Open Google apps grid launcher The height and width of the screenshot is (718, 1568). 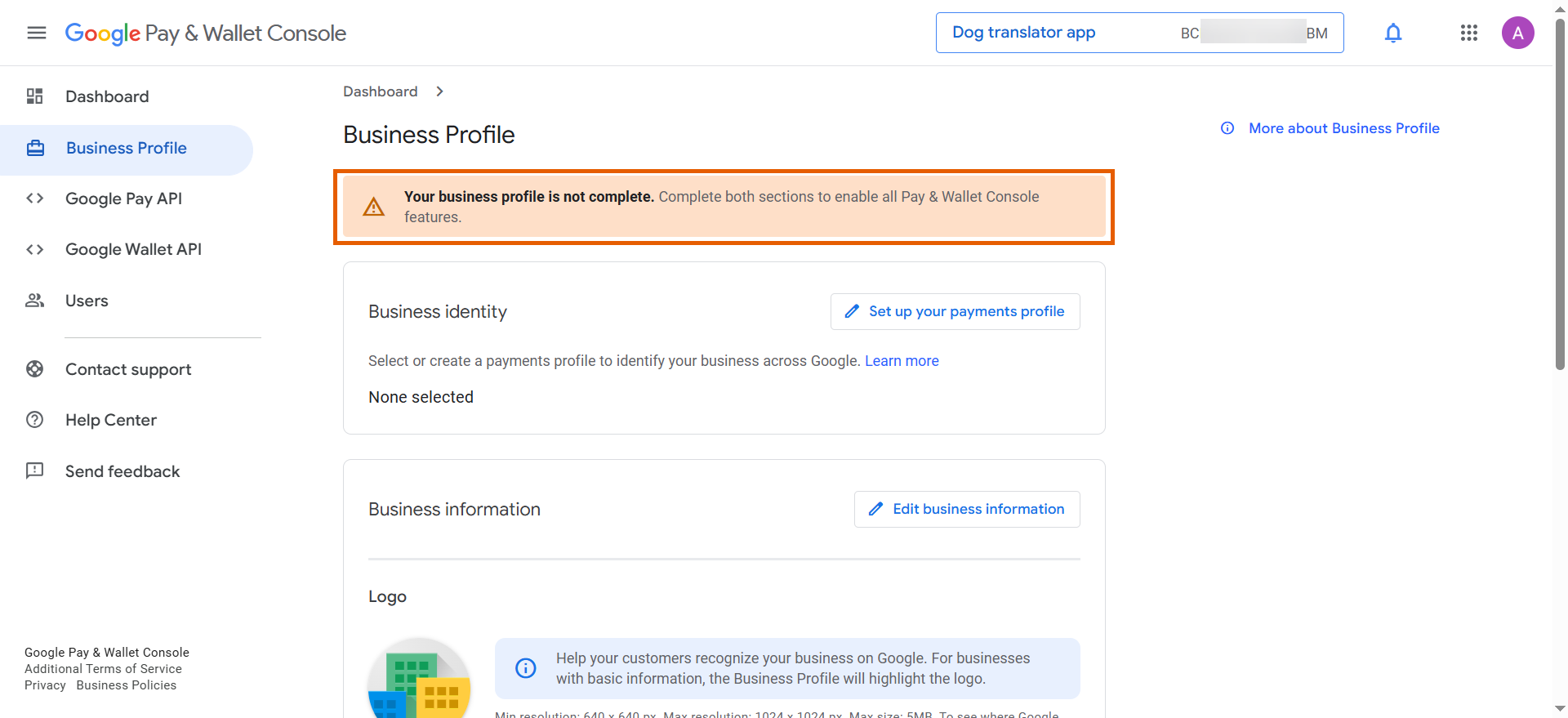tap(1469, 33)
